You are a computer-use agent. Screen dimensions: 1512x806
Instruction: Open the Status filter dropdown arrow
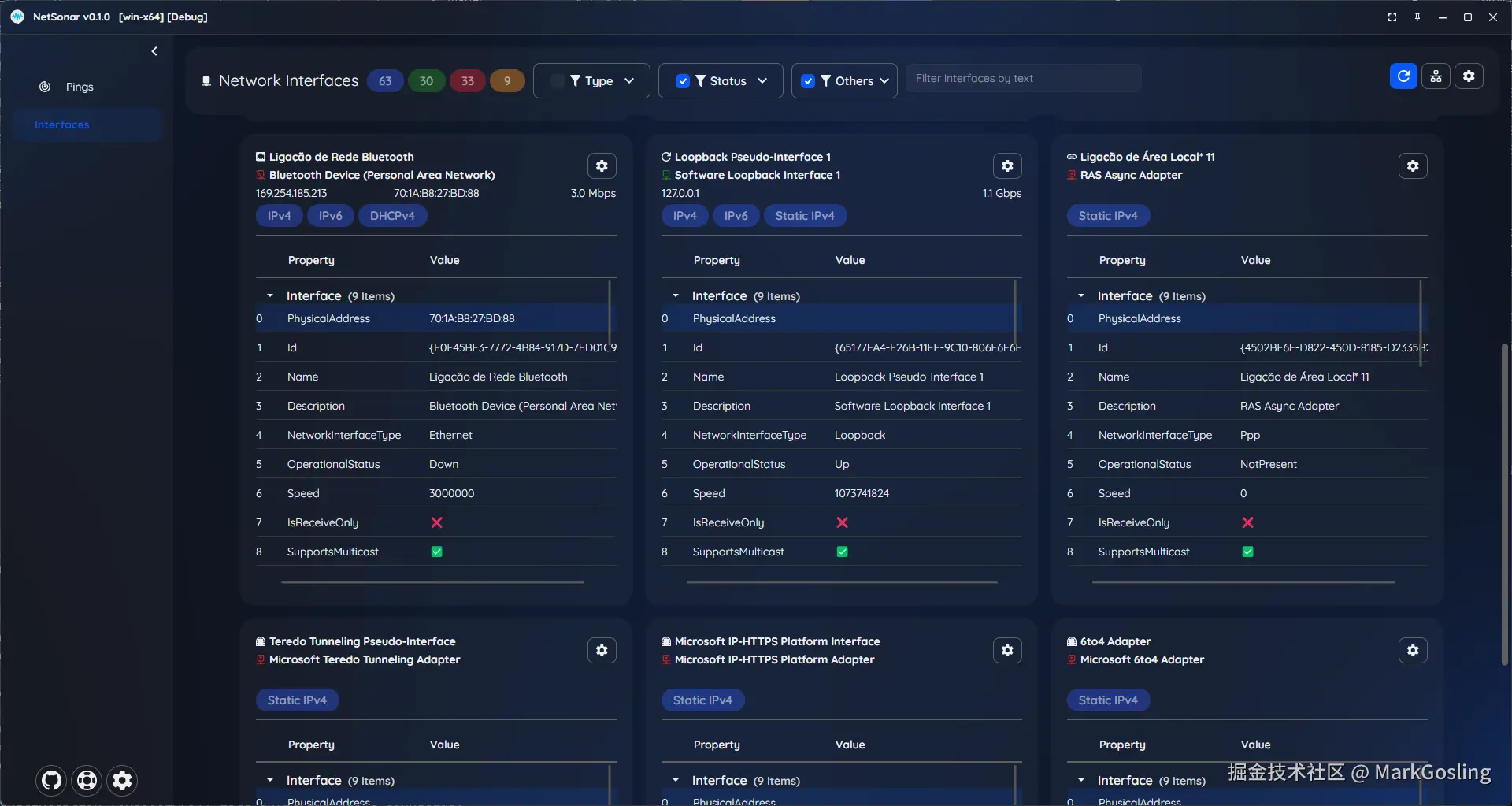pos(762,81)
